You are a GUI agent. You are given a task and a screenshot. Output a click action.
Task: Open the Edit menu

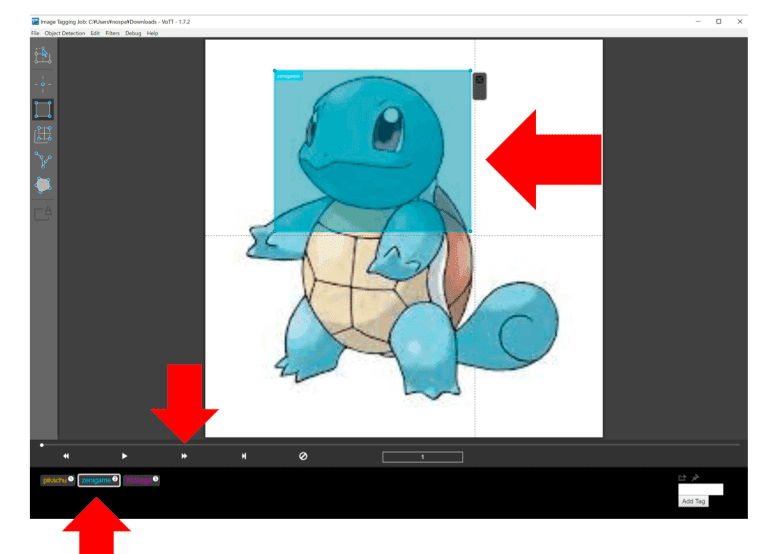(x=95, y=33)
